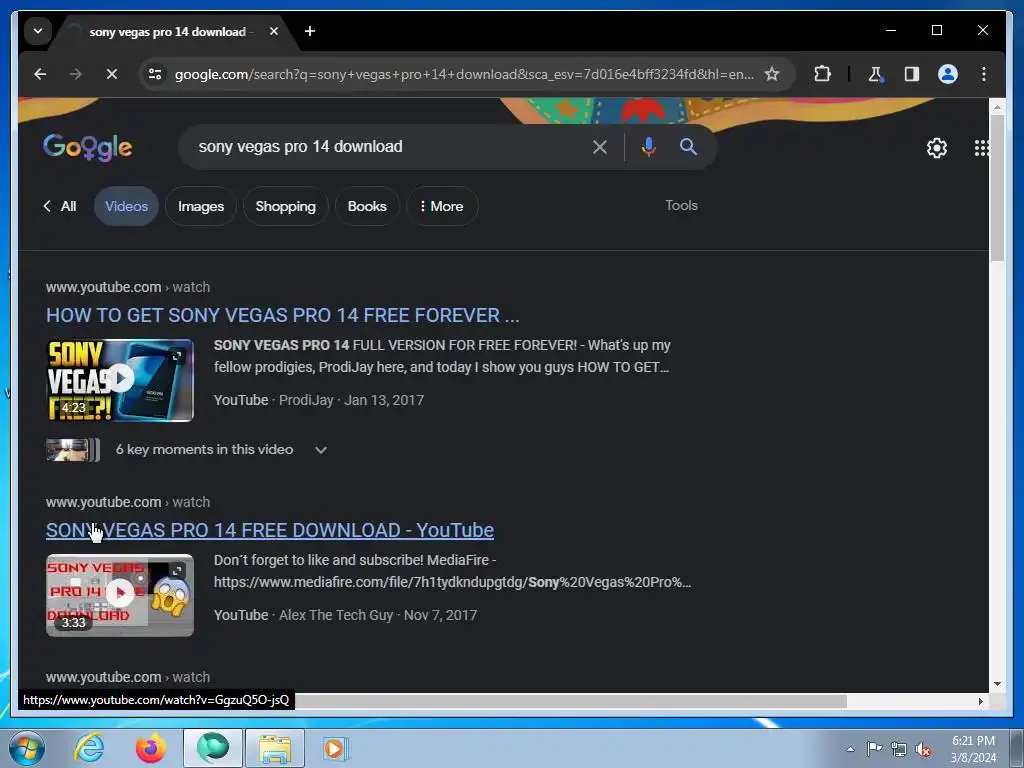Select the active browser taskbar button
Image resolution: width=1024 pixels, height=768 pixels.
click(213, 748)
